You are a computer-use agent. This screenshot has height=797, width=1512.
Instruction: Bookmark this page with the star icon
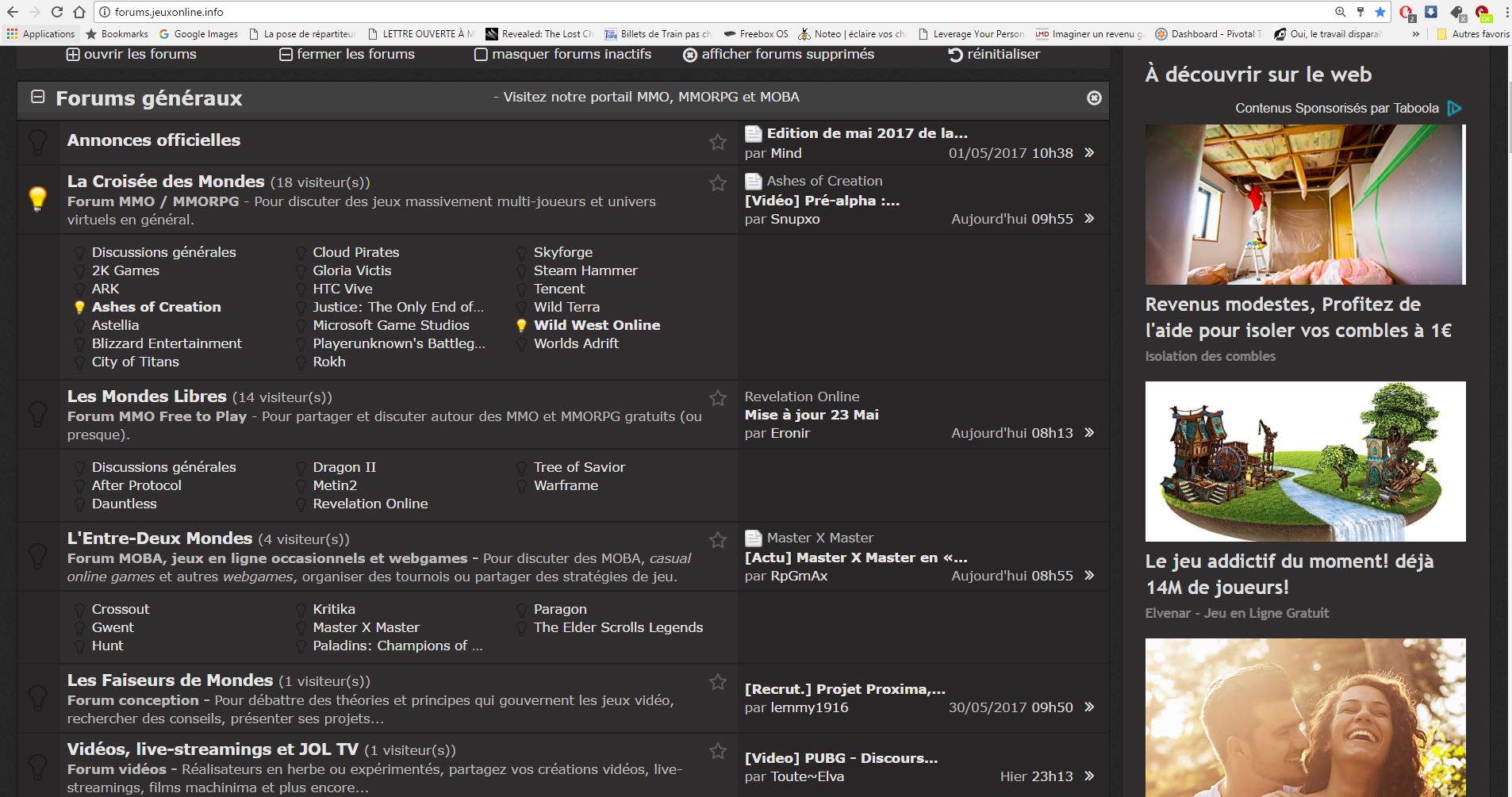pyautogui.click(x=1380, y=12)
